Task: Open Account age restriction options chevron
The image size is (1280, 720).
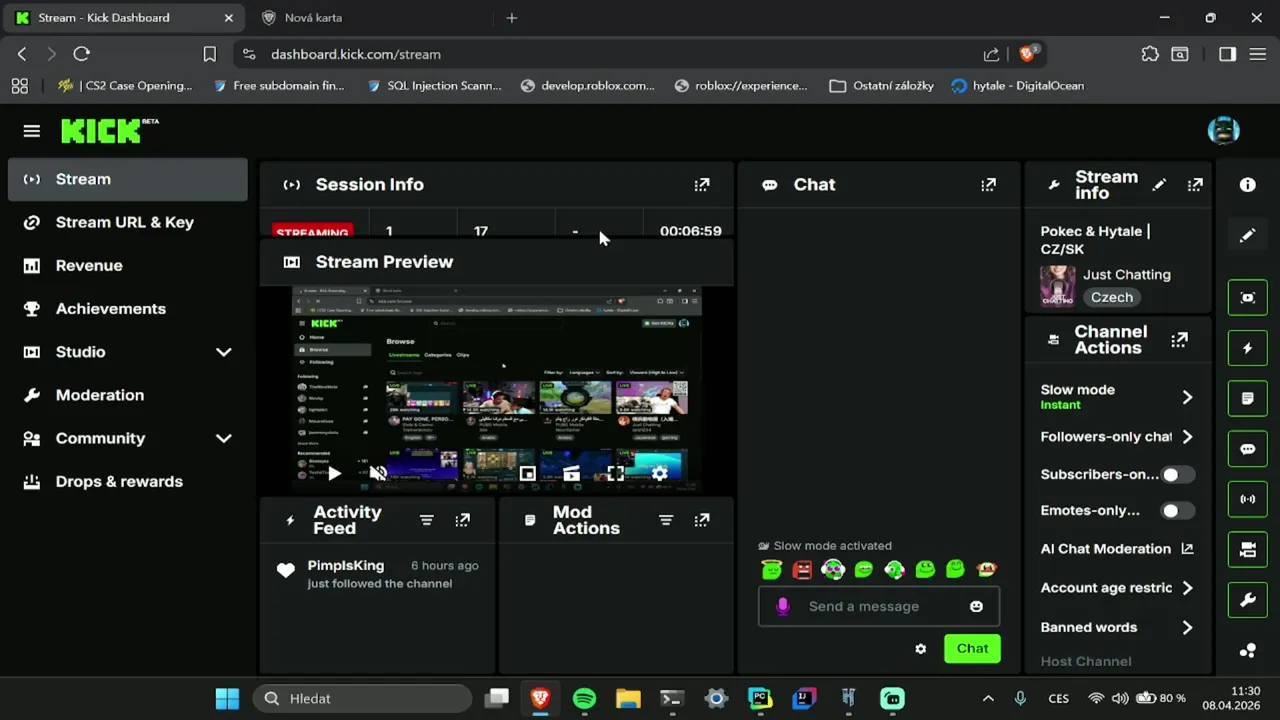Action: (1187, 588)
